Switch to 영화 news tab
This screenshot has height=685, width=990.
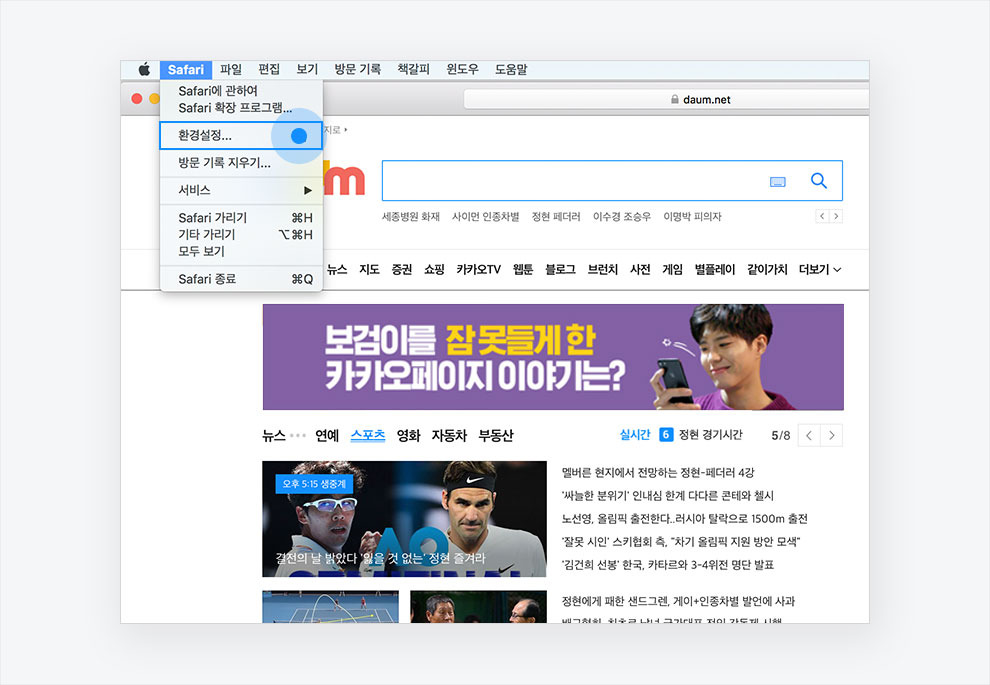pyautogui.click(x=409, y=436)
